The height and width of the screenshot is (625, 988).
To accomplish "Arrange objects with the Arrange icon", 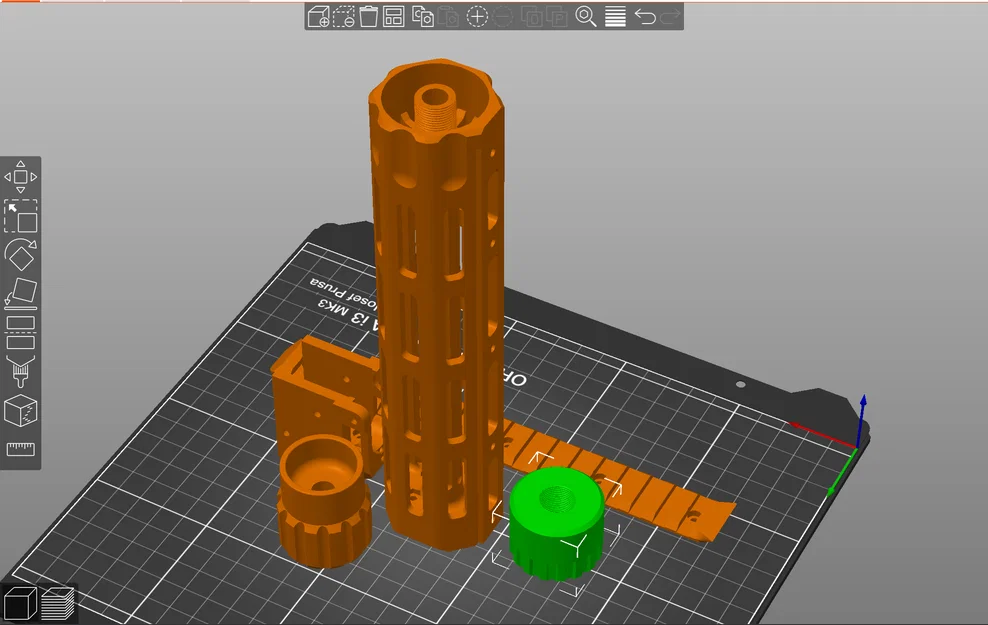I will click(393, 16).
